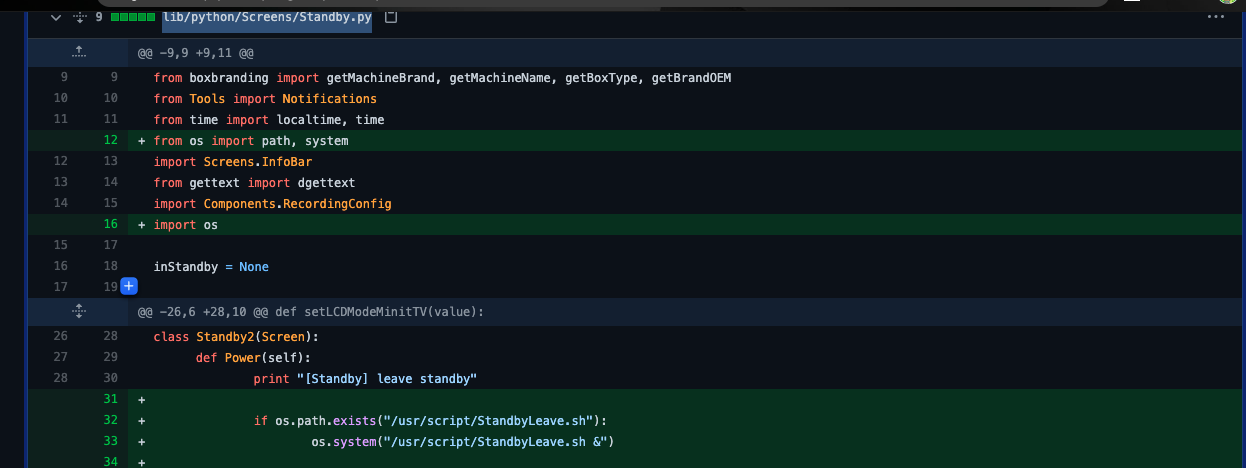Viewport: 1246px width, 468px height.
Task: Expand lines above the -9,9 +9,11 hunk
Action: 80,52
